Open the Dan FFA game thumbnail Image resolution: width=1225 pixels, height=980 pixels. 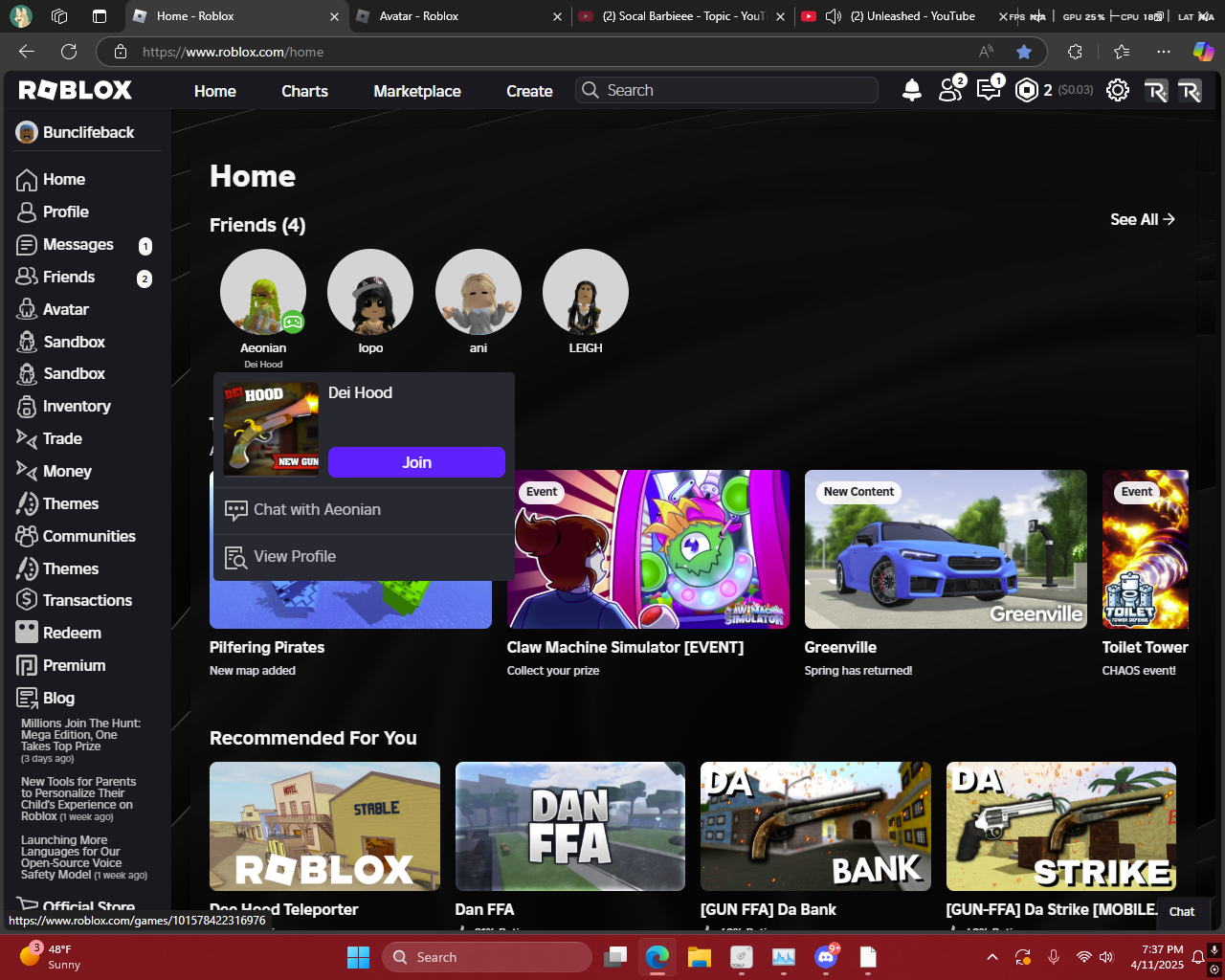(x=570, y=827)
